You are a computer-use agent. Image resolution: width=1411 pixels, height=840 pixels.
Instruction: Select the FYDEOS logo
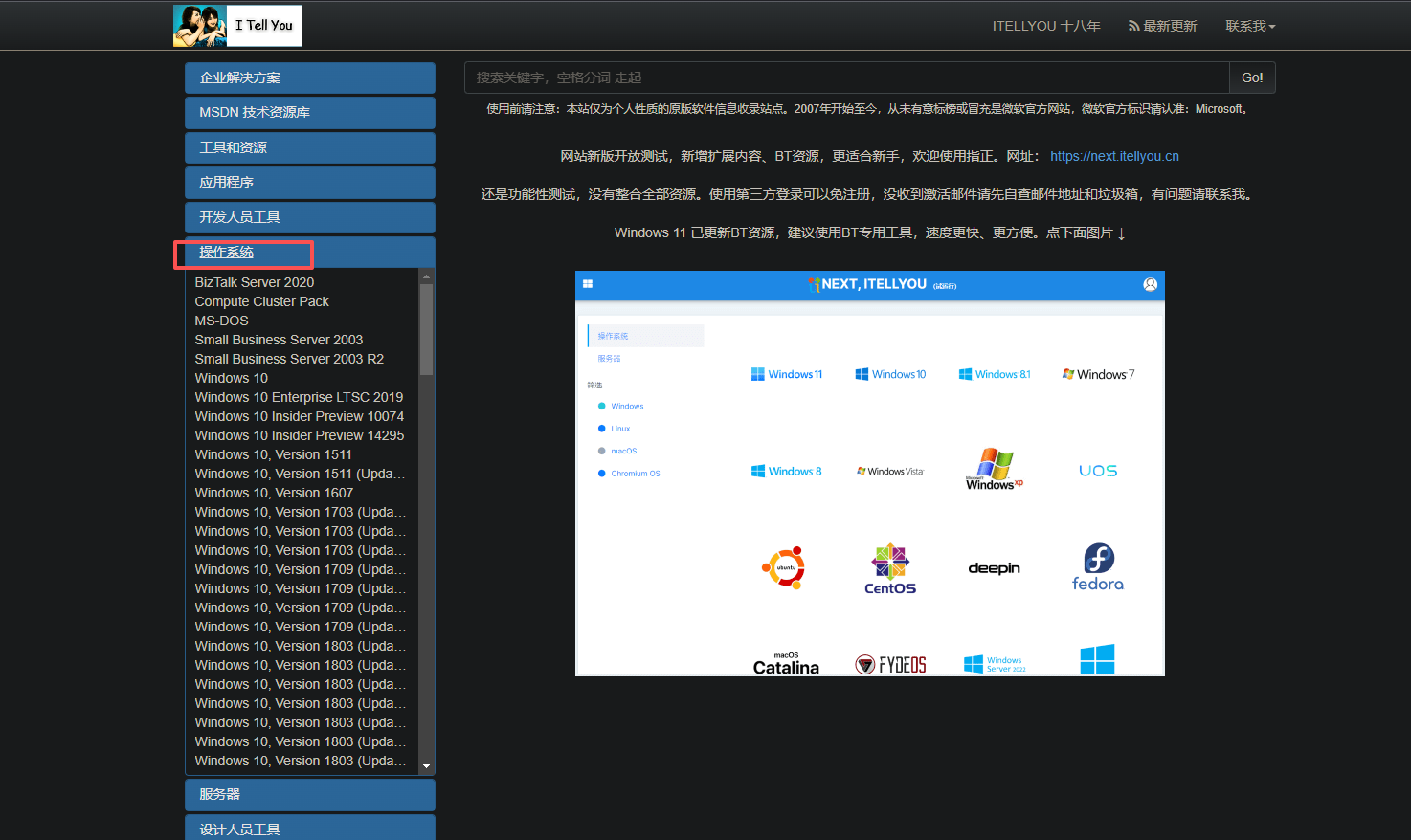click(889, 660)
